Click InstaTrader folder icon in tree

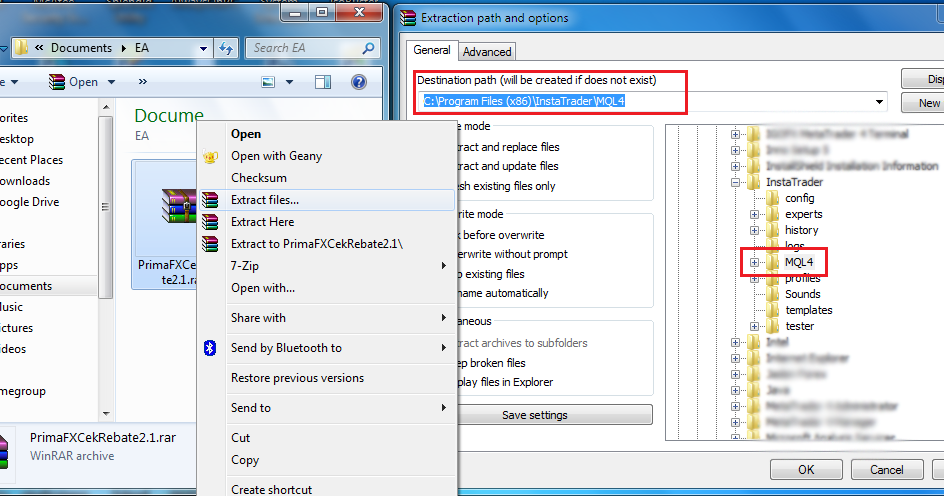tap(754, 182)
